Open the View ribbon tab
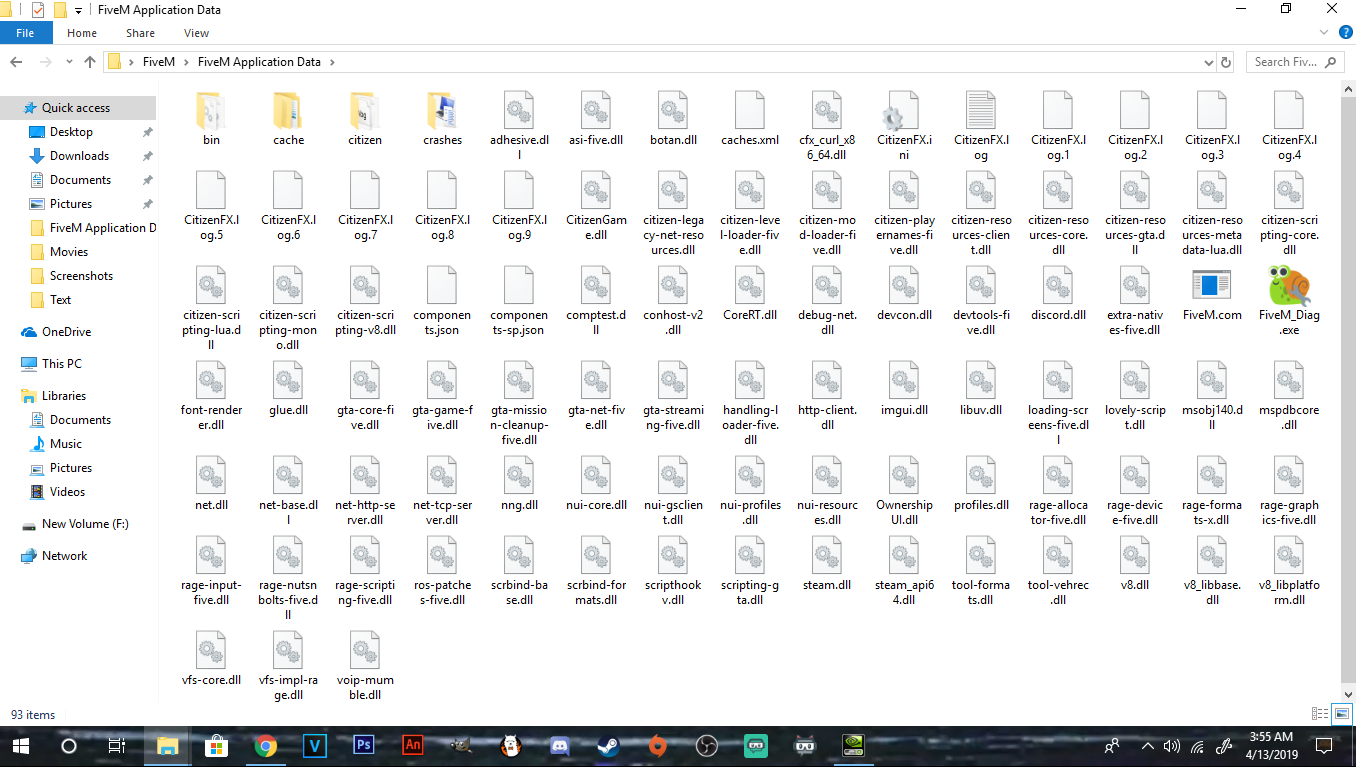 (x=196, y=33)
